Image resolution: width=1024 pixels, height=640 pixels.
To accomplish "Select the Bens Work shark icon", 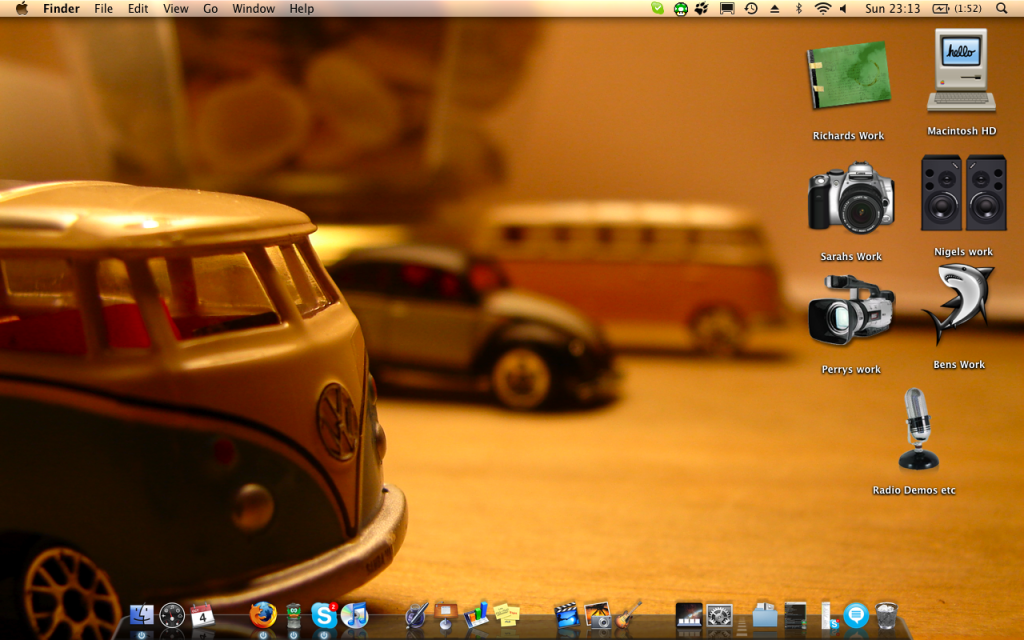I will (x=958, y=303).
